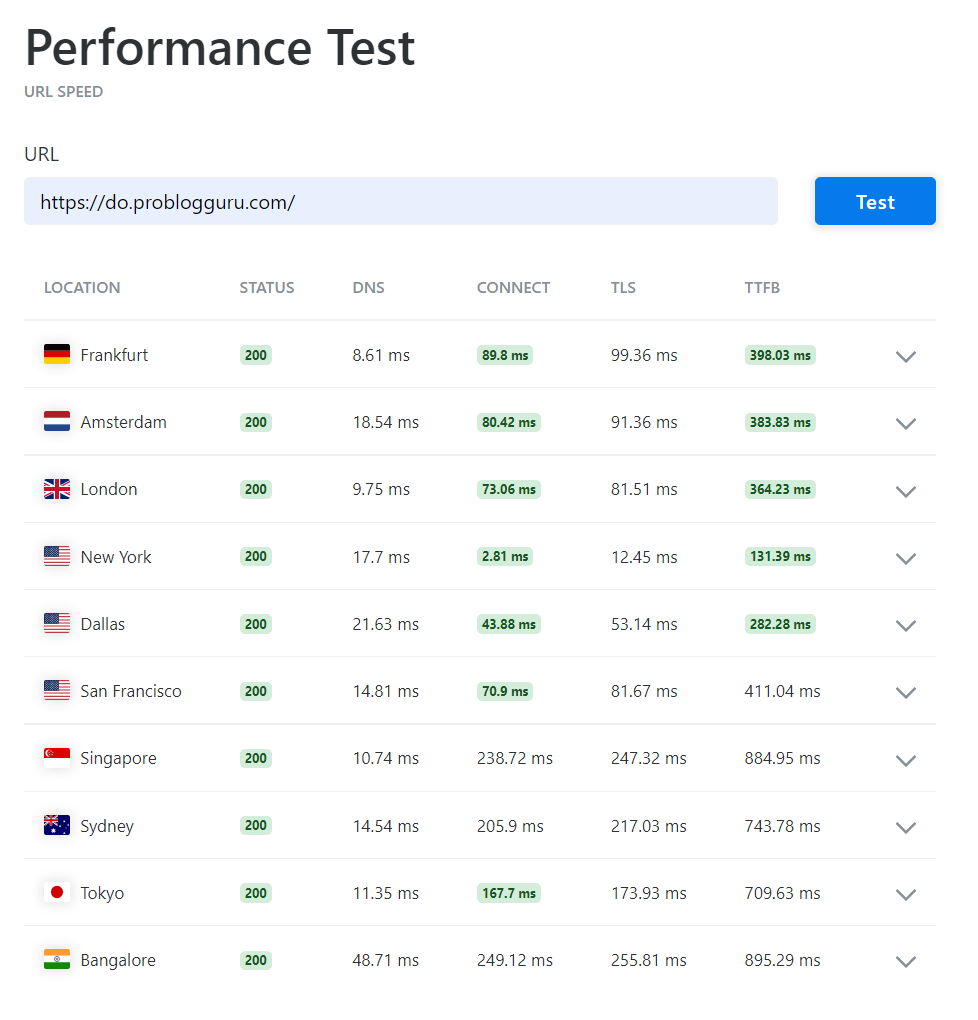The width and height of the screenshot is (978, 1020).
Task: Open the San Francisco row chevron
Action: (906, 692)
